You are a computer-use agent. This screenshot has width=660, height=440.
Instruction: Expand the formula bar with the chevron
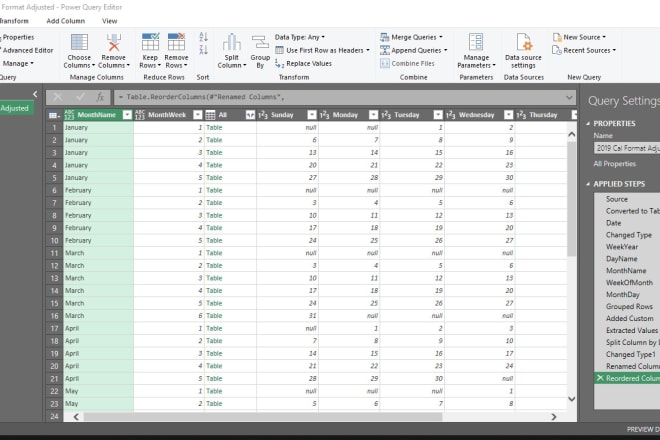point(569,98)
